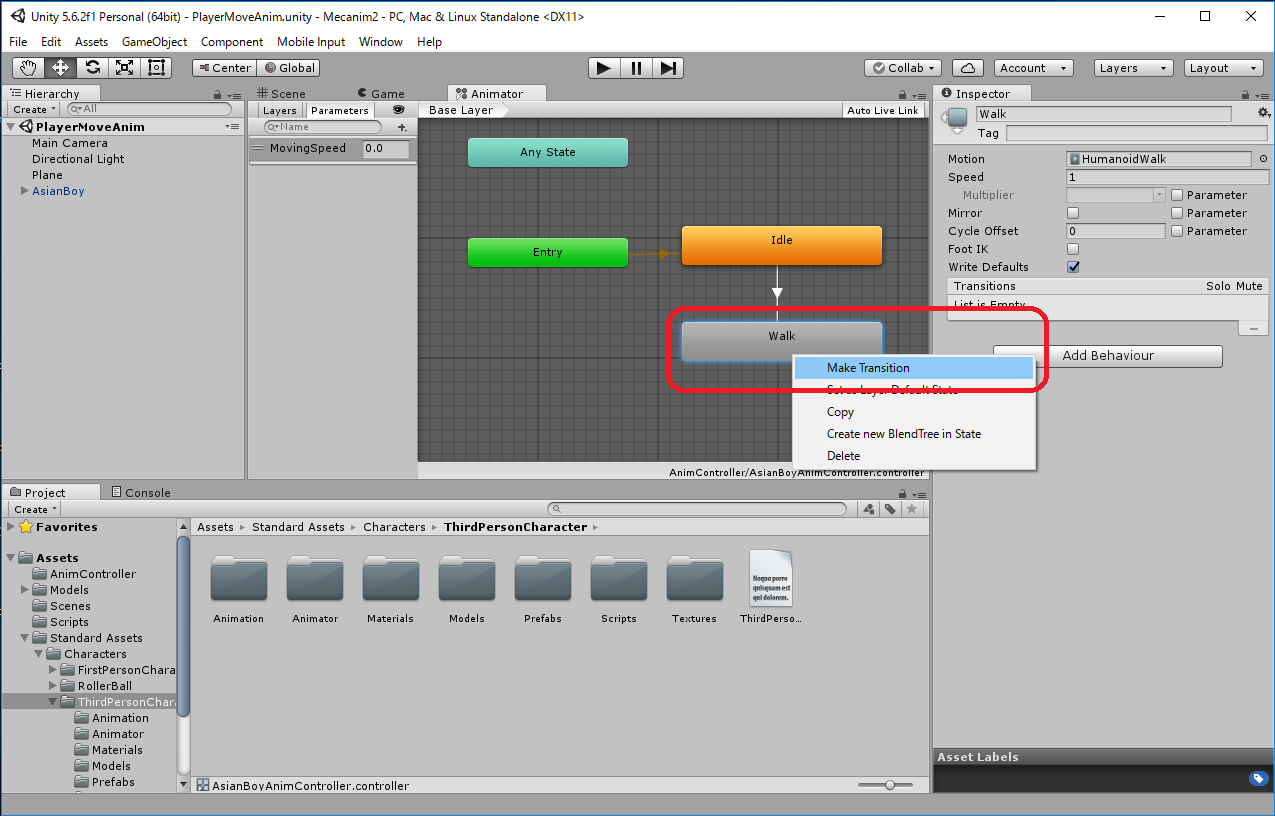The image size is (1275, 816).
Task: Uncheck the Write Defaults checkbox
Action: pyautogui.click(x=1073, y=267)
